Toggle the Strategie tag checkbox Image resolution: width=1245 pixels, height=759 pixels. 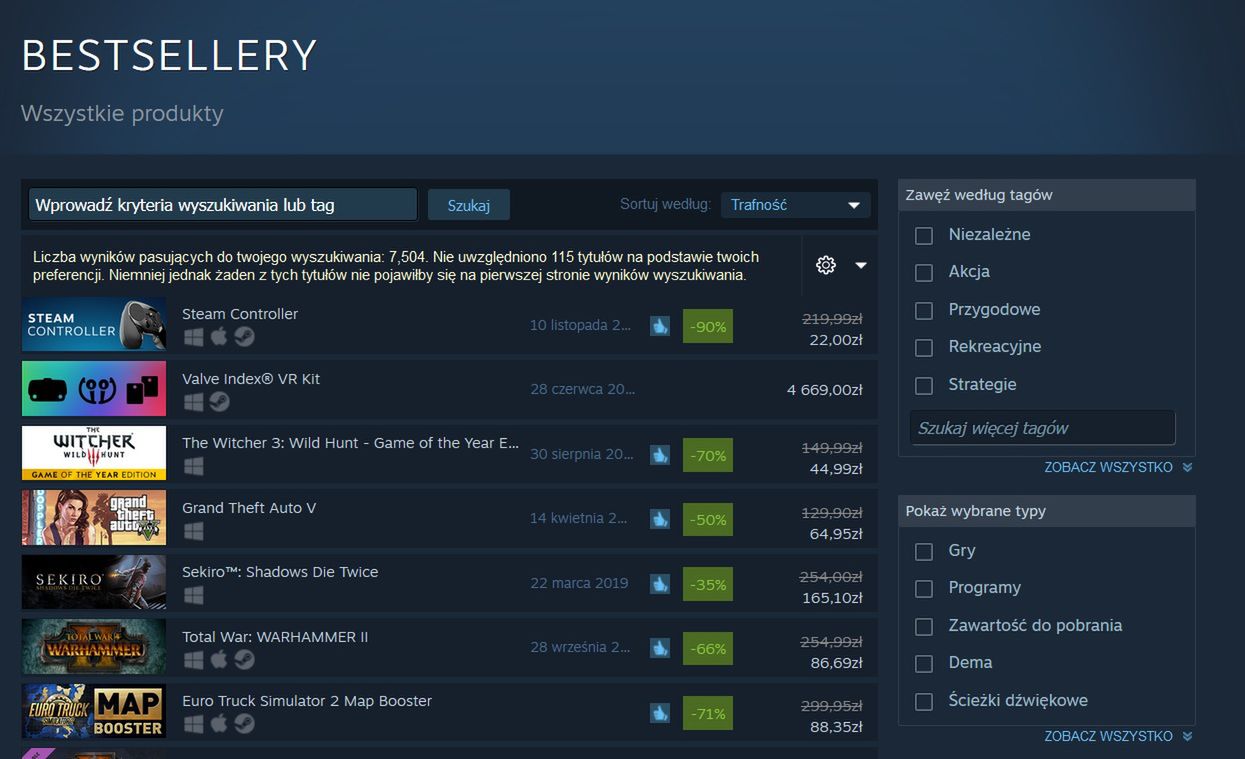(924, 385)
